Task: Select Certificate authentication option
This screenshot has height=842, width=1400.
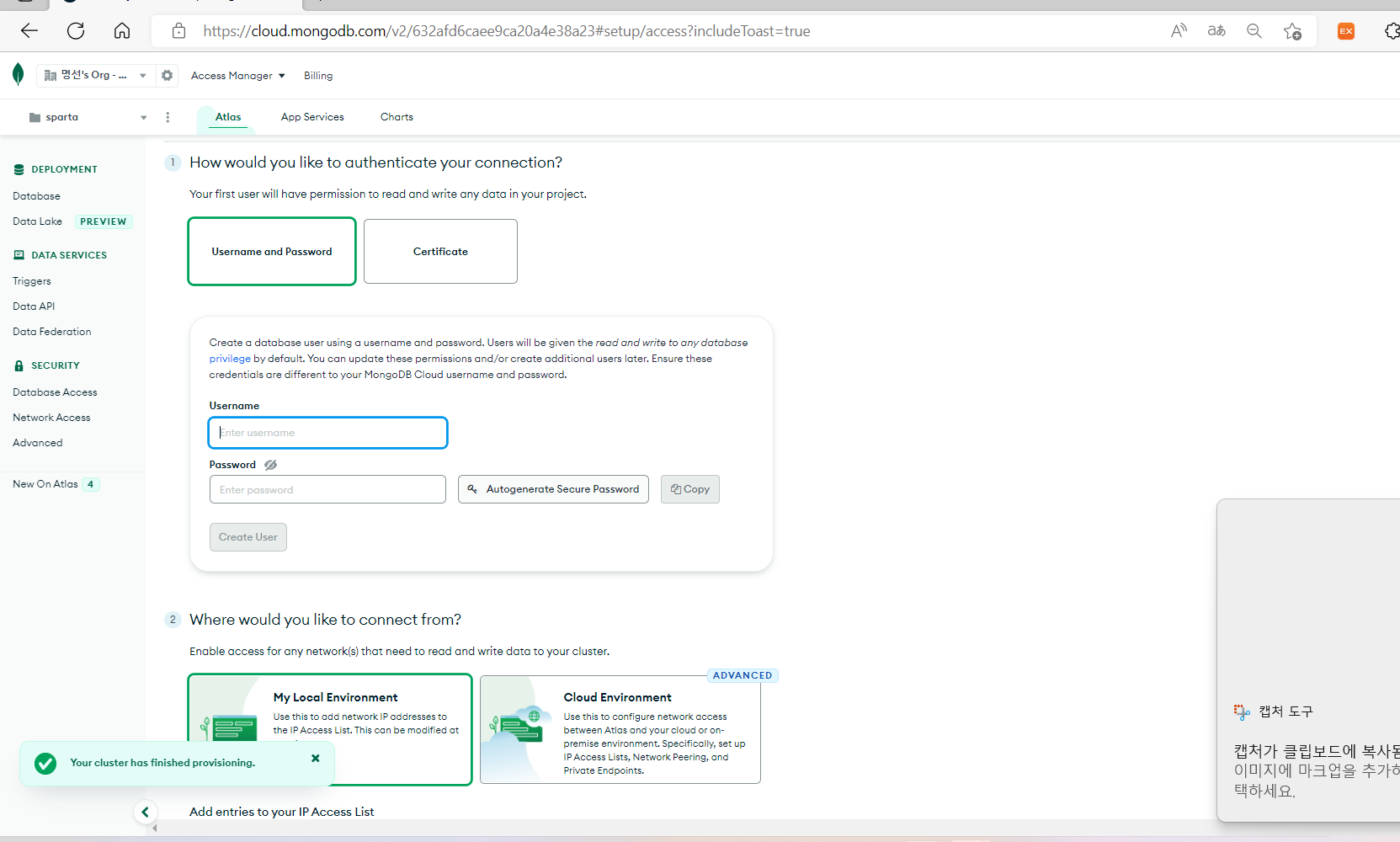Action: [440, 252]
